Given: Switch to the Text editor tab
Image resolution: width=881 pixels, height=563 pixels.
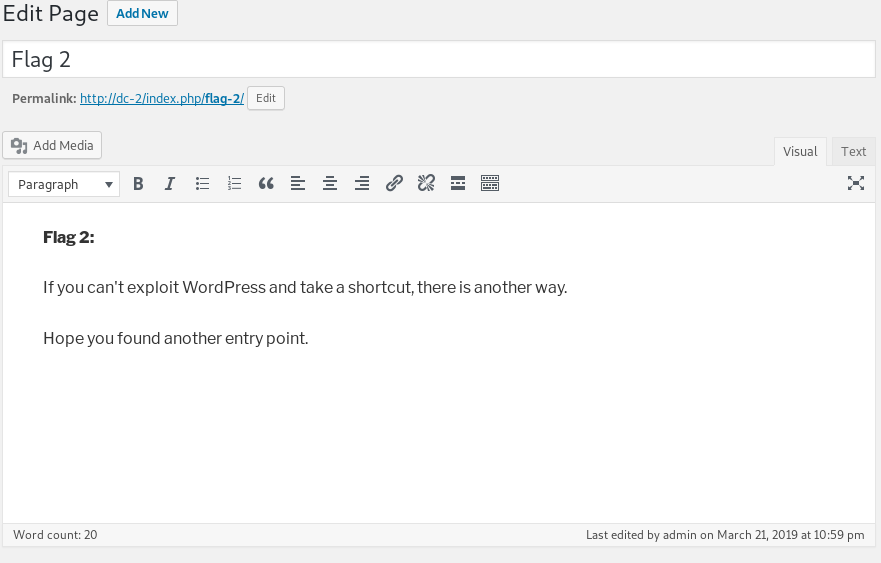Looking at the screenshot, I should pyautogui.click(x=853, y=152).
